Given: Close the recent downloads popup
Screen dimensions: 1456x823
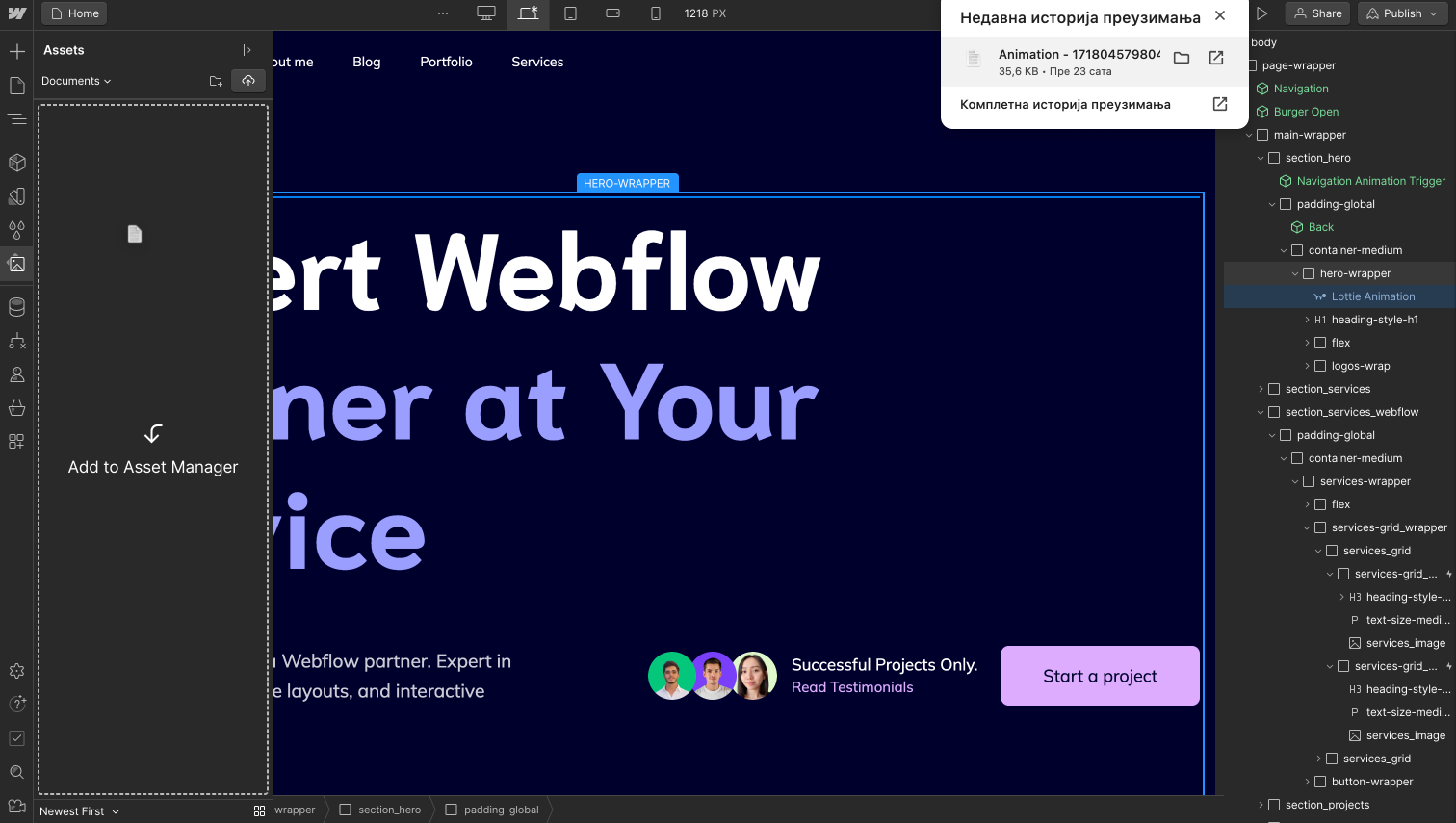Looking at the screenshot, I should tap(1220, 15).
